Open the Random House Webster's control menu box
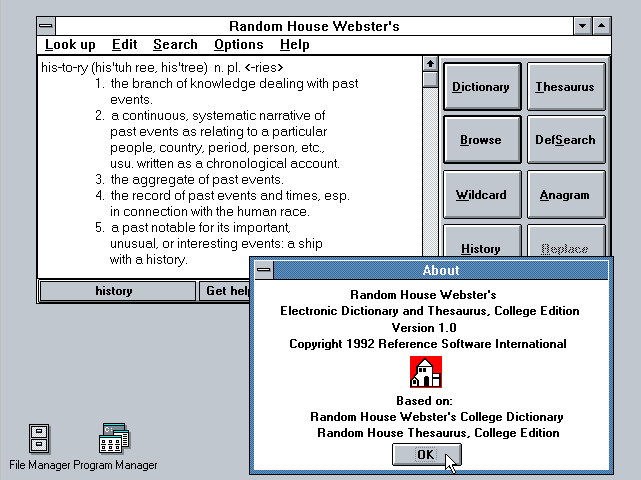The height and width of the screenshot is (480, 641). click(x=46, y=26)
